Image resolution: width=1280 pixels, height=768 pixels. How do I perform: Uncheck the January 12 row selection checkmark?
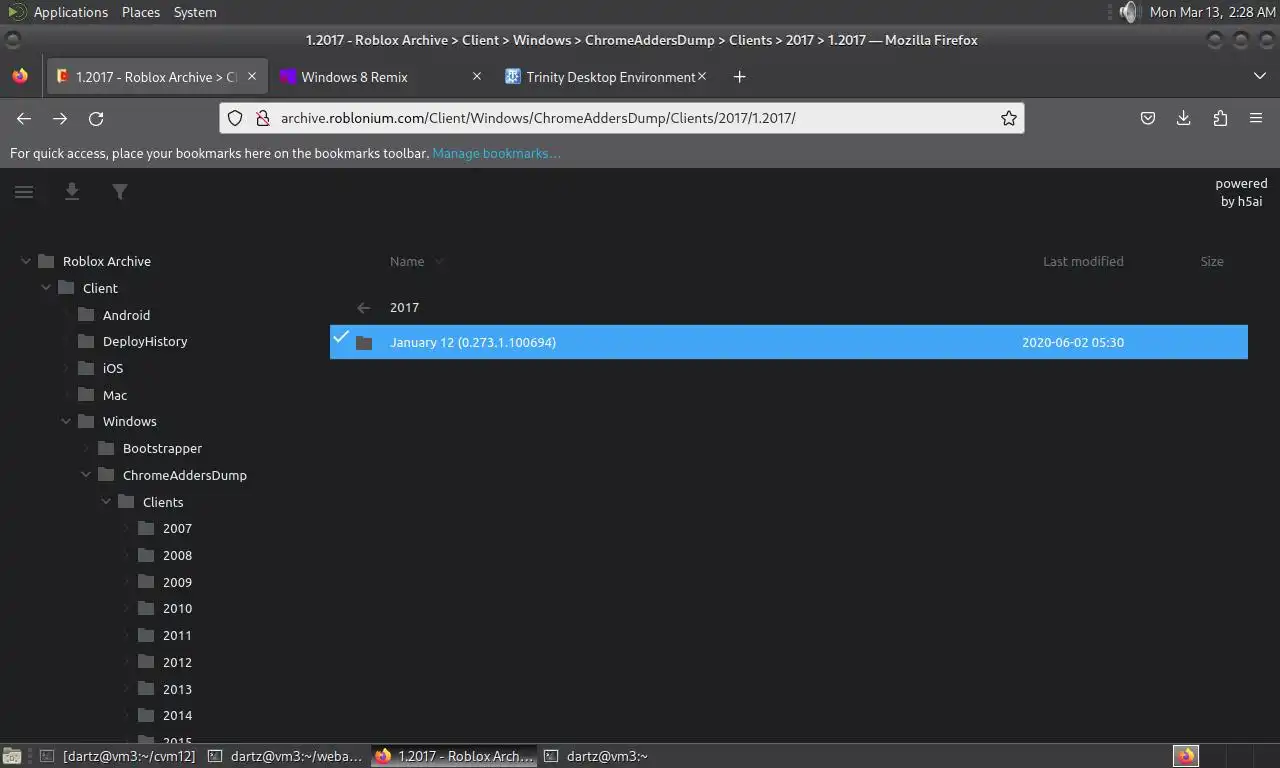[x=341, y=337]
